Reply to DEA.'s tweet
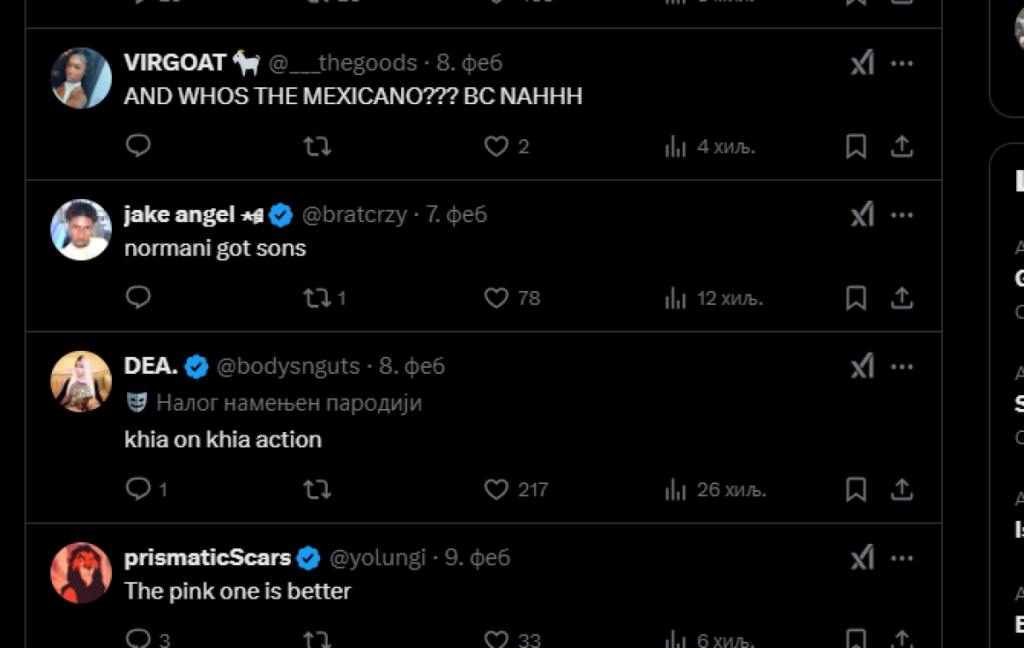 click(138, 489)
